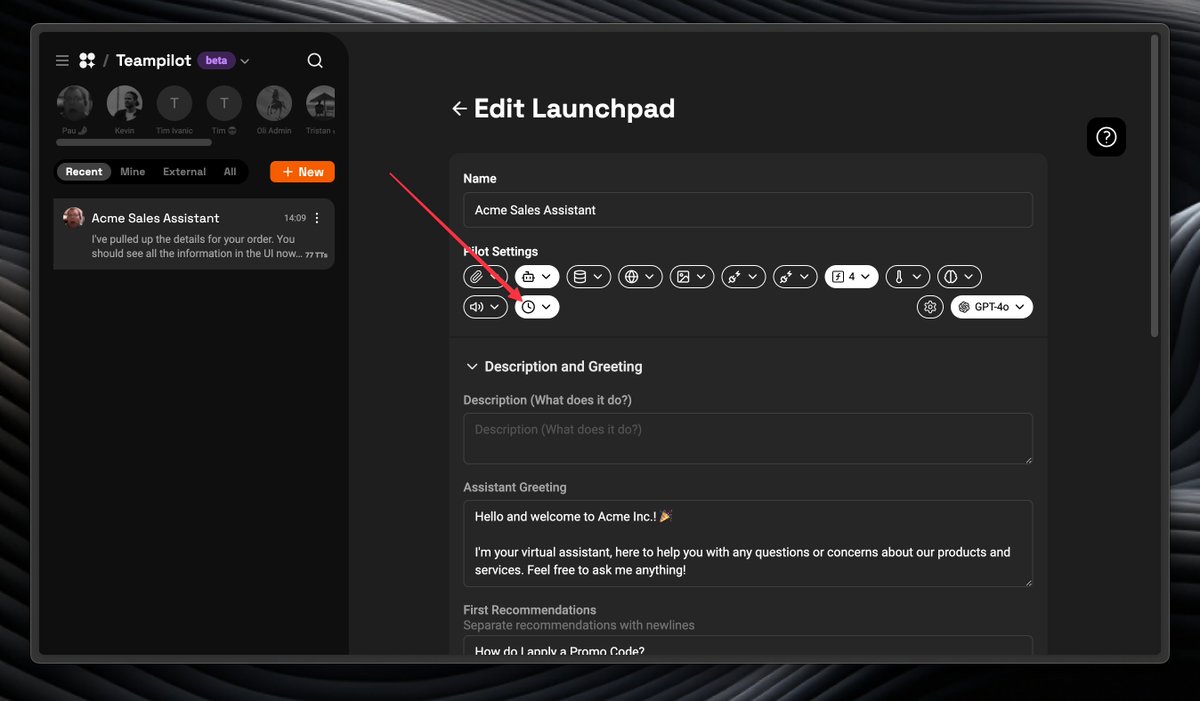Screen dimensions: 1200x701
Task: Click the Acme Sales Assistant chat avatar
Action: click(73, 218)
